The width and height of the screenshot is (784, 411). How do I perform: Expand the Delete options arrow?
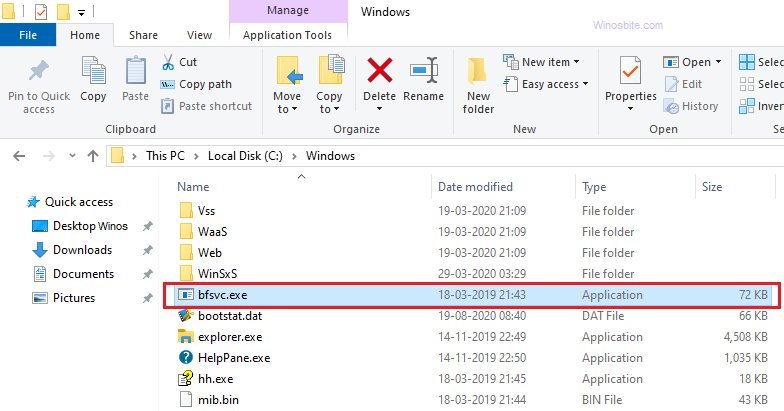click(380, 109)
